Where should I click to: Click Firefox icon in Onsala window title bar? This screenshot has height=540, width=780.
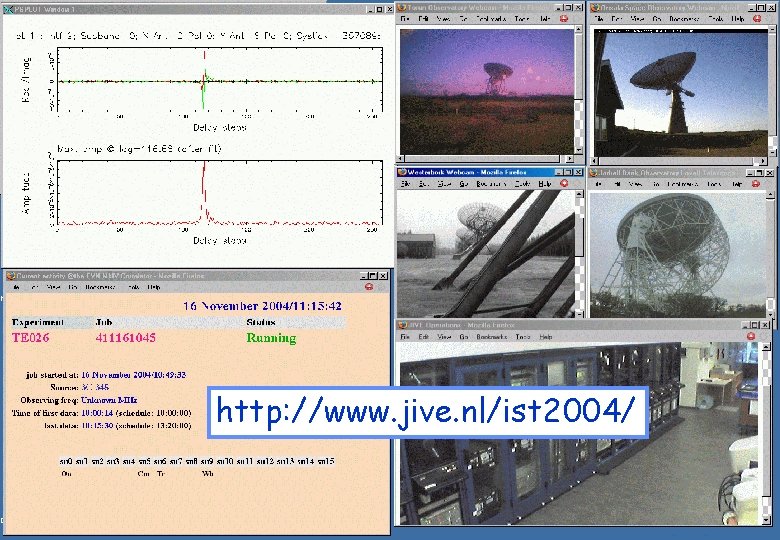[x=595, y=7]
